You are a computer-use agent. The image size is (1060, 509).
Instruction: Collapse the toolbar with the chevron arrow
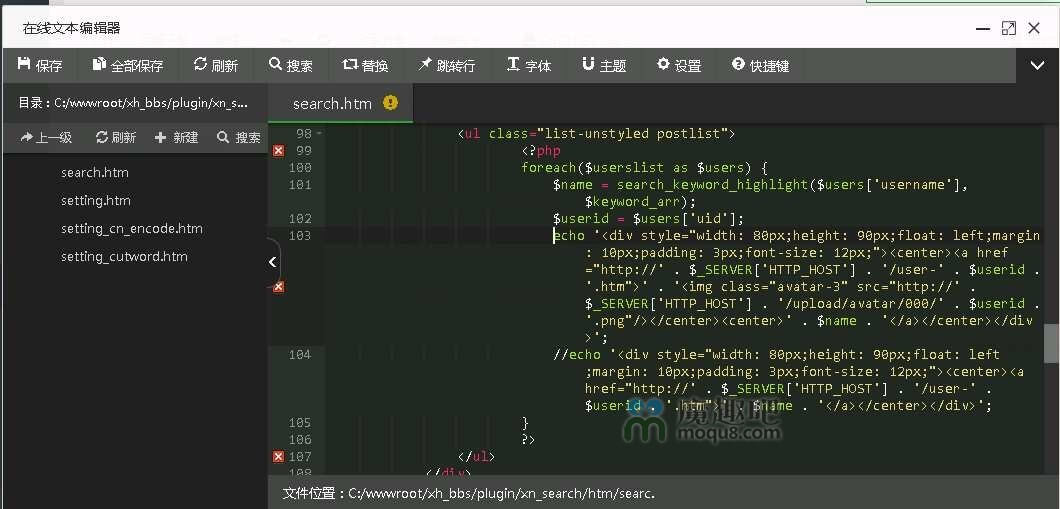point(1037,66)
